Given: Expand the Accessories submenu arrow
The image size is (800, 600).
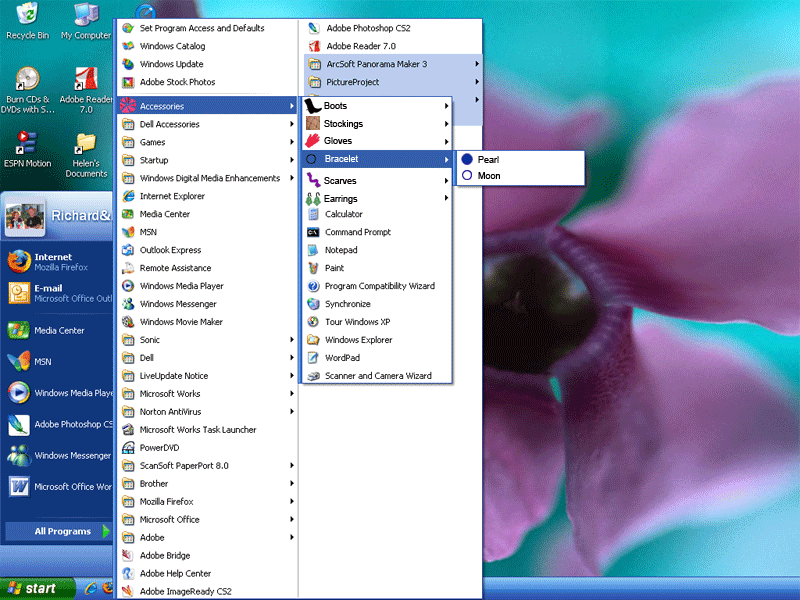Looking at the screenshot, I should pos(292,106).
